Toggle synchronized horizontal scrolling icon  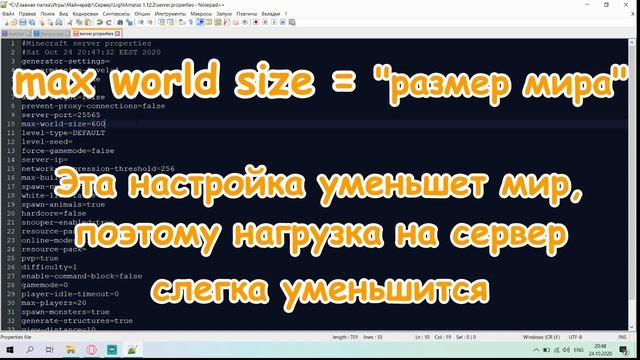tap(171, 22)
